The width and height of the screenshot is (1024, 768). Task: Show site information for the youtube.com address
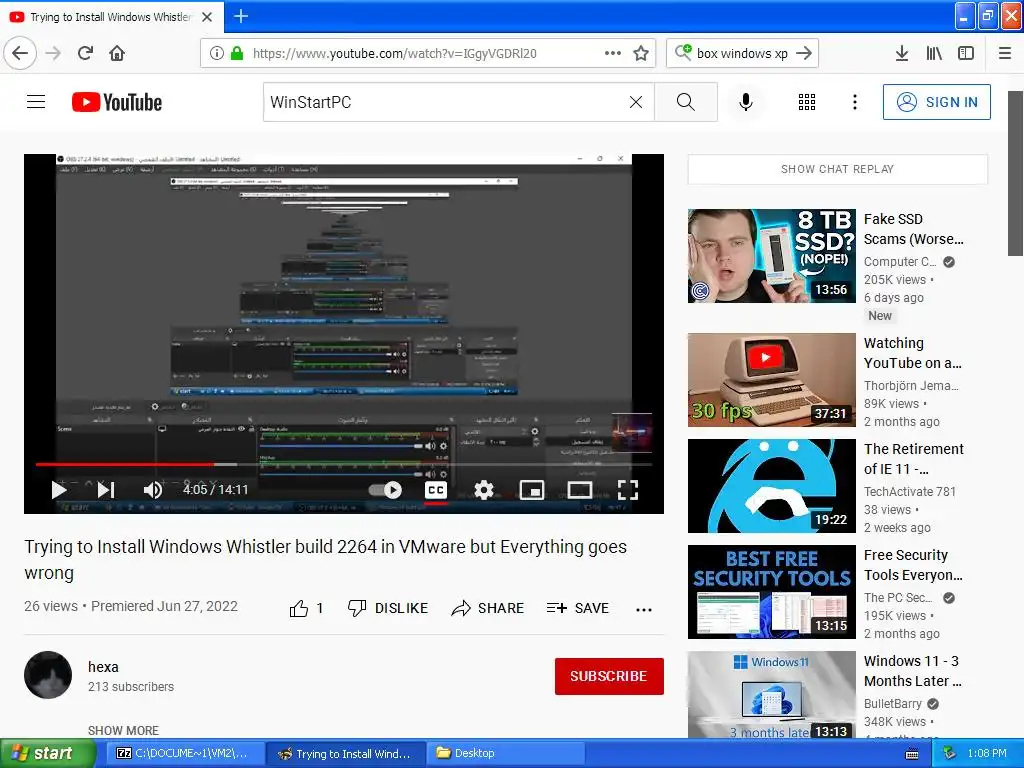(x=216, y=53)
